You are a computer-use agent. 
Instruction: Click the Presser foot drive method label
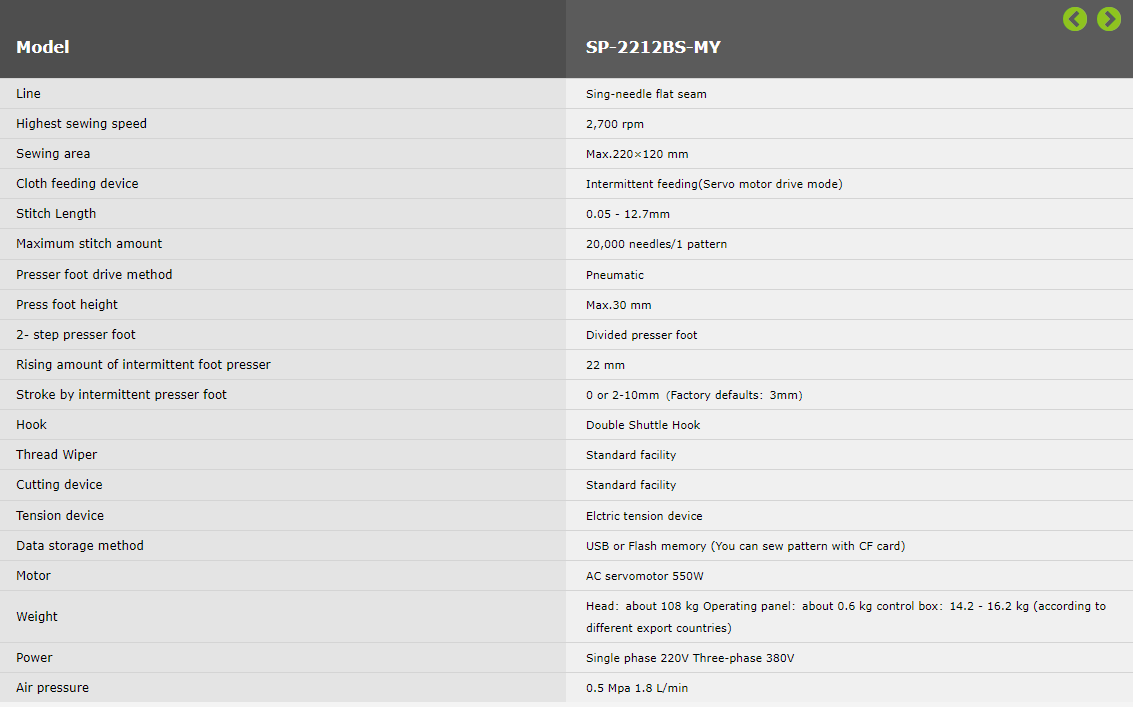coord(95,275)
